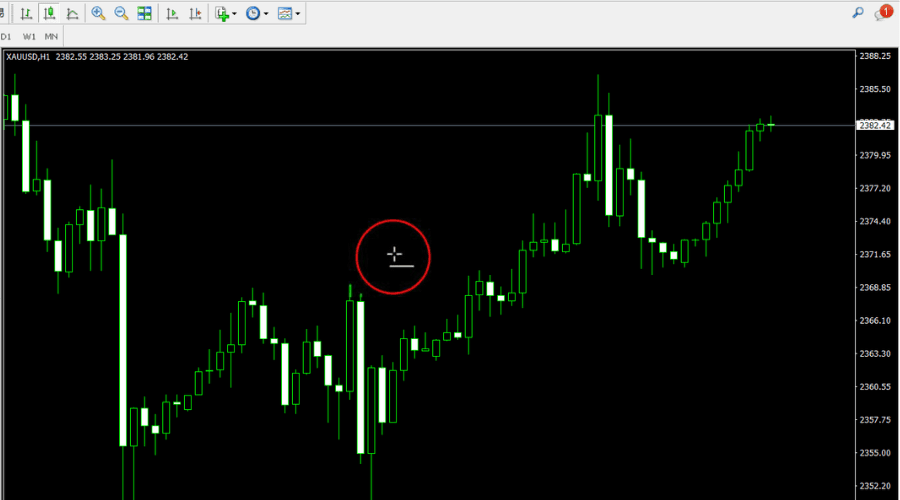
Task: Select the D1 daily timeframe
Action: (6, 37)
